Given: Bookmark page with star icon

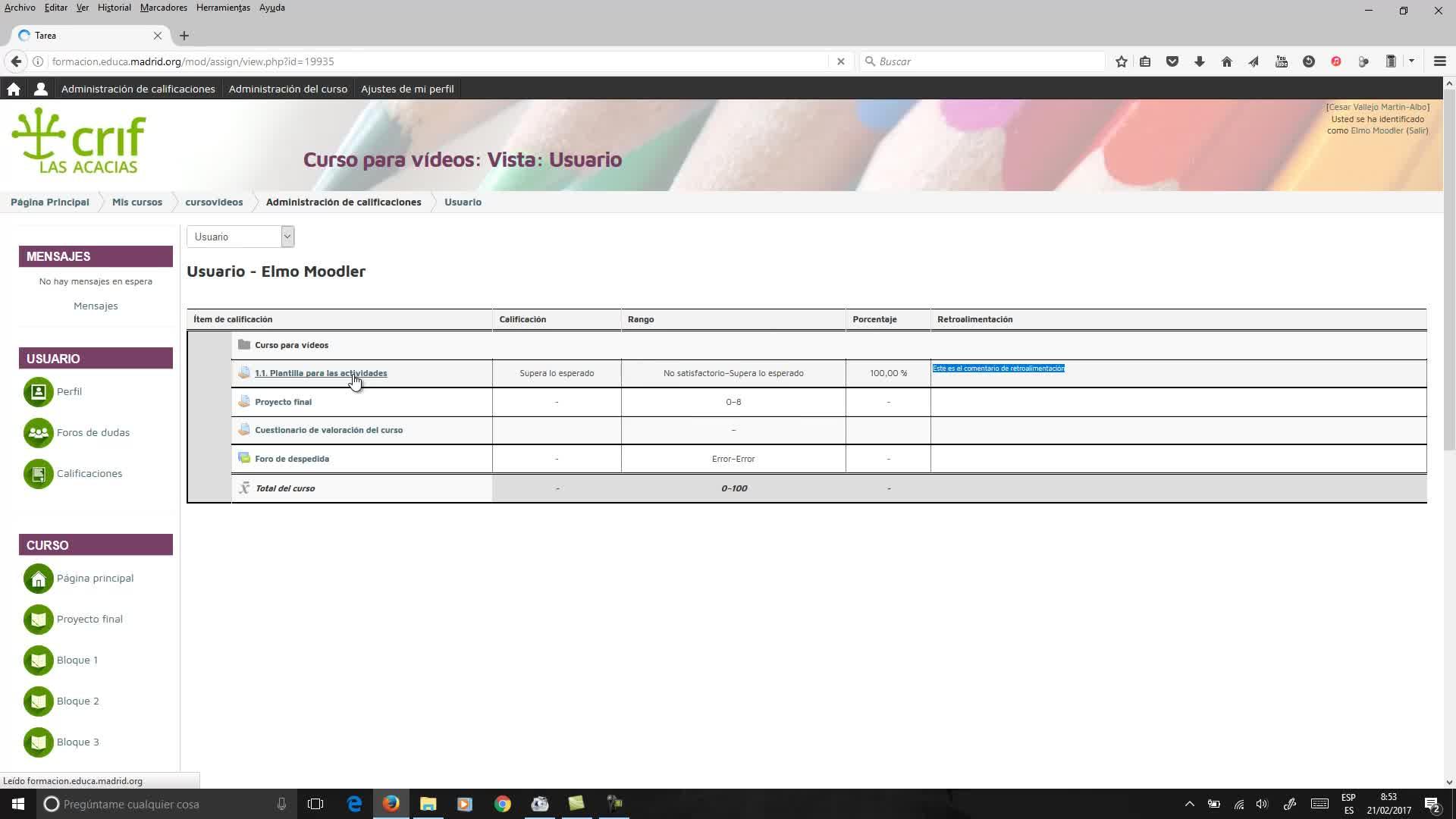Looking at the screenshot, I should point(1121,61).
